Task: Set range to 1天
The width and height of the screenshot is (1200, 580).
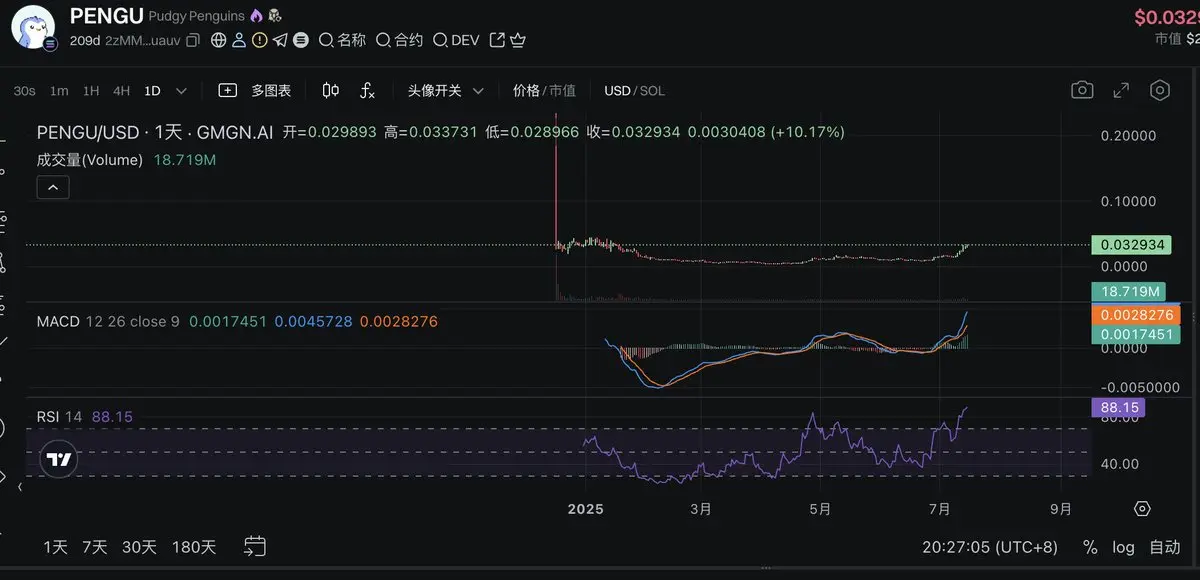Action: tap(55, 547)
